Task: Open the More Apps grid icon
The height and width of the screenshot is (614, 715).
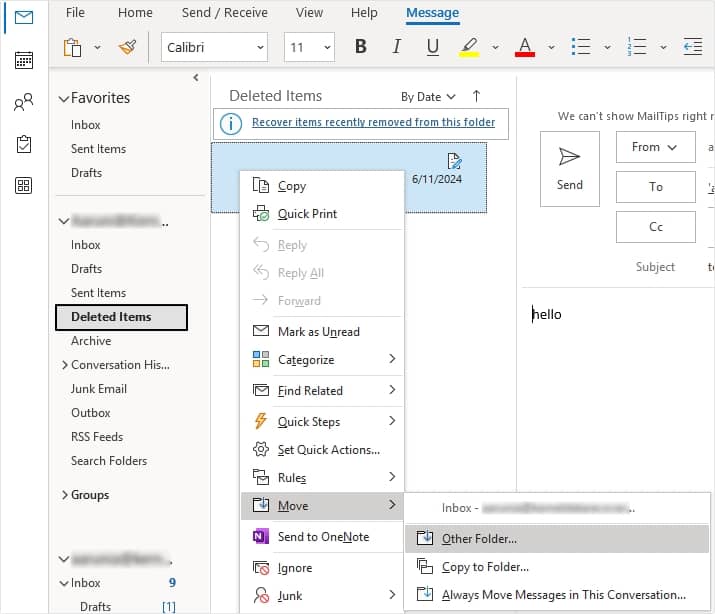Action: (x=24, y=186)
